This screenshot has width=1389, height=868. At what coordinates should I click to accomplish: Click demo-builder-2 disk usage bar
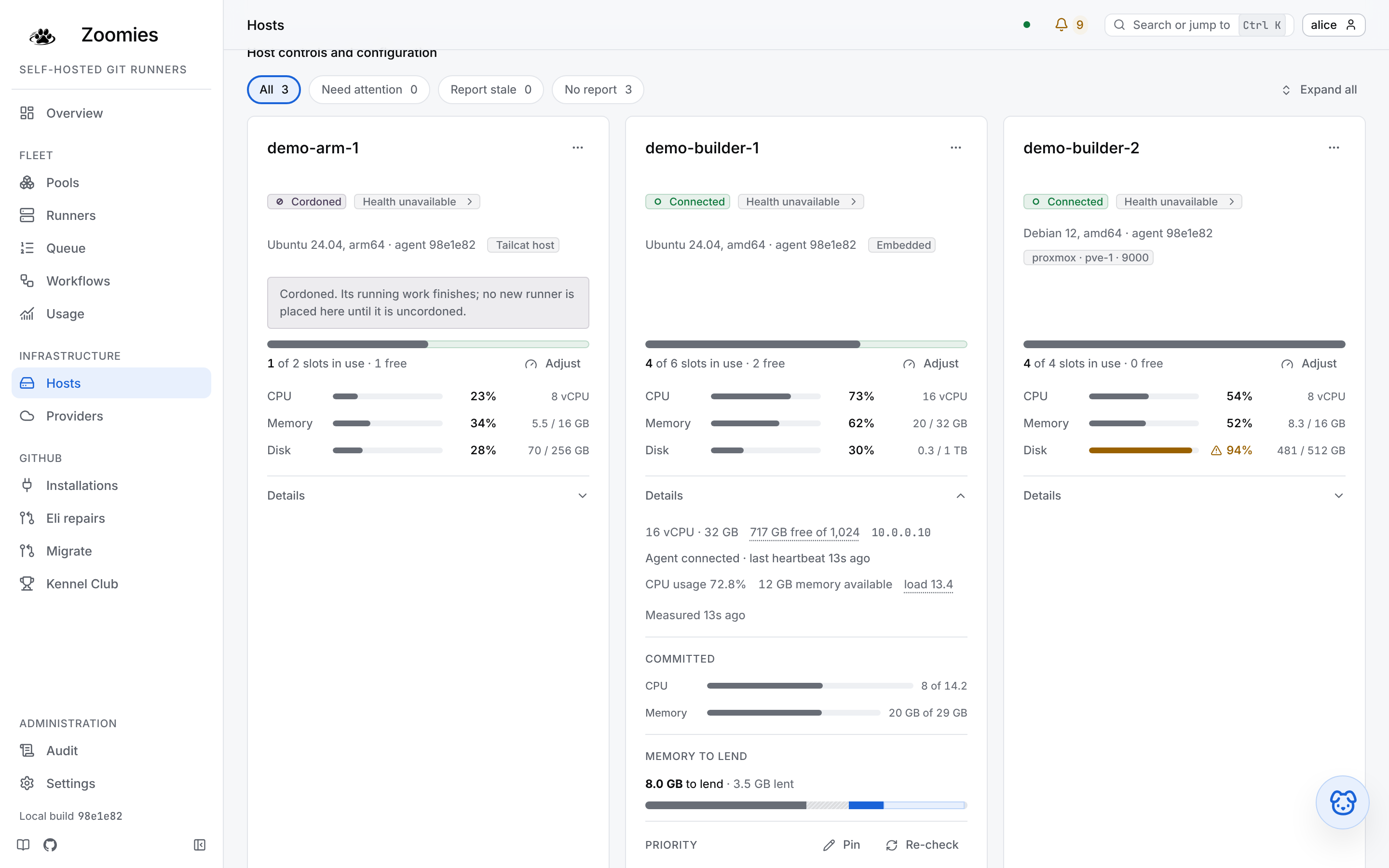click(1144, 451)
